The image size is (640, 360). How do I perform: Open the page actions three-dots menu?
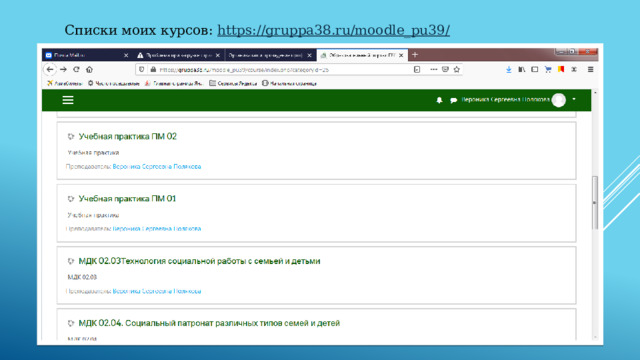click(433, 69)
